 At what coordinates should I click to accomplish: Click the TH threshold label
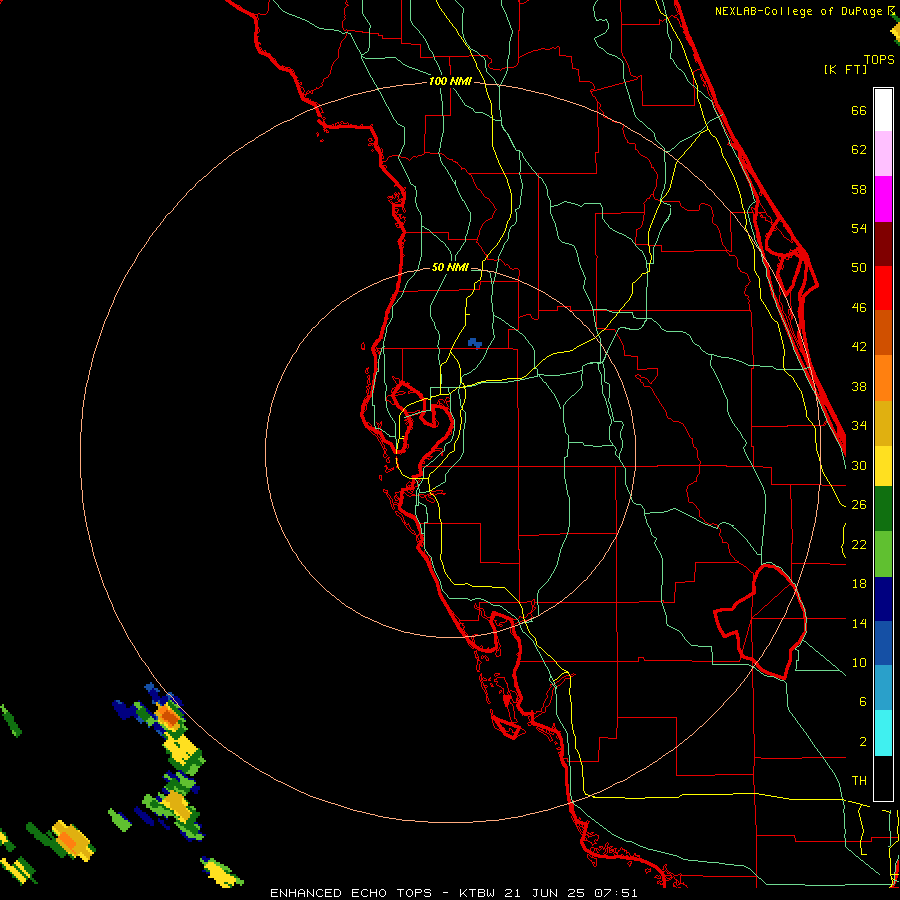pyautogui.click(x=859, y=781)
